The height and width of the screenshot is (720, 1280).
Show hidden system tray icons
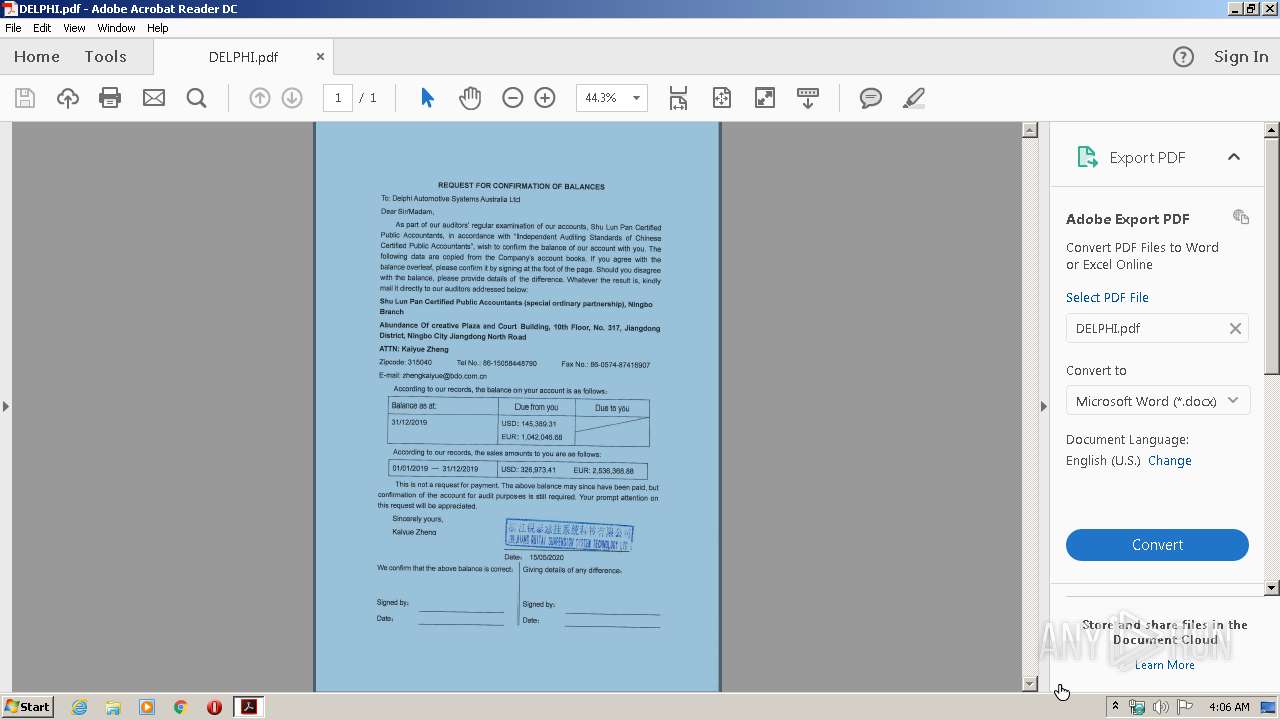coord(1115,707)
